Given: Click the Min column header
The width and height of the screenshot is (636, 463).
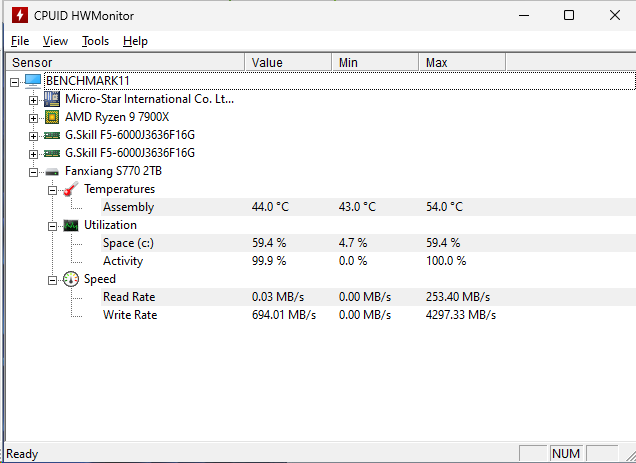Looking at the screenshot, I should coord(375,62).
